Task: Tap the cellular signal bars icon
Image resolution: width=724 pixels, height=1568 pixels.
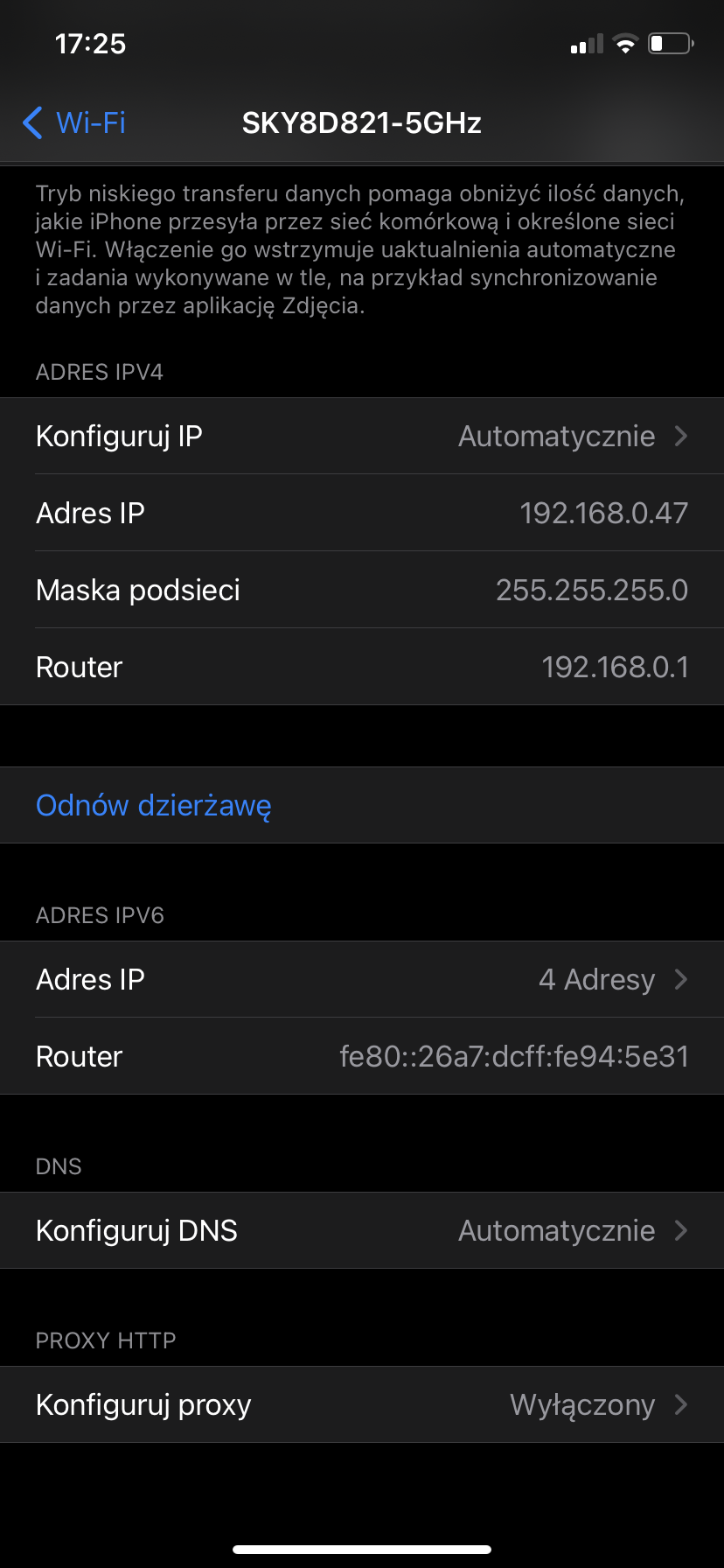Action: (587, 44)
